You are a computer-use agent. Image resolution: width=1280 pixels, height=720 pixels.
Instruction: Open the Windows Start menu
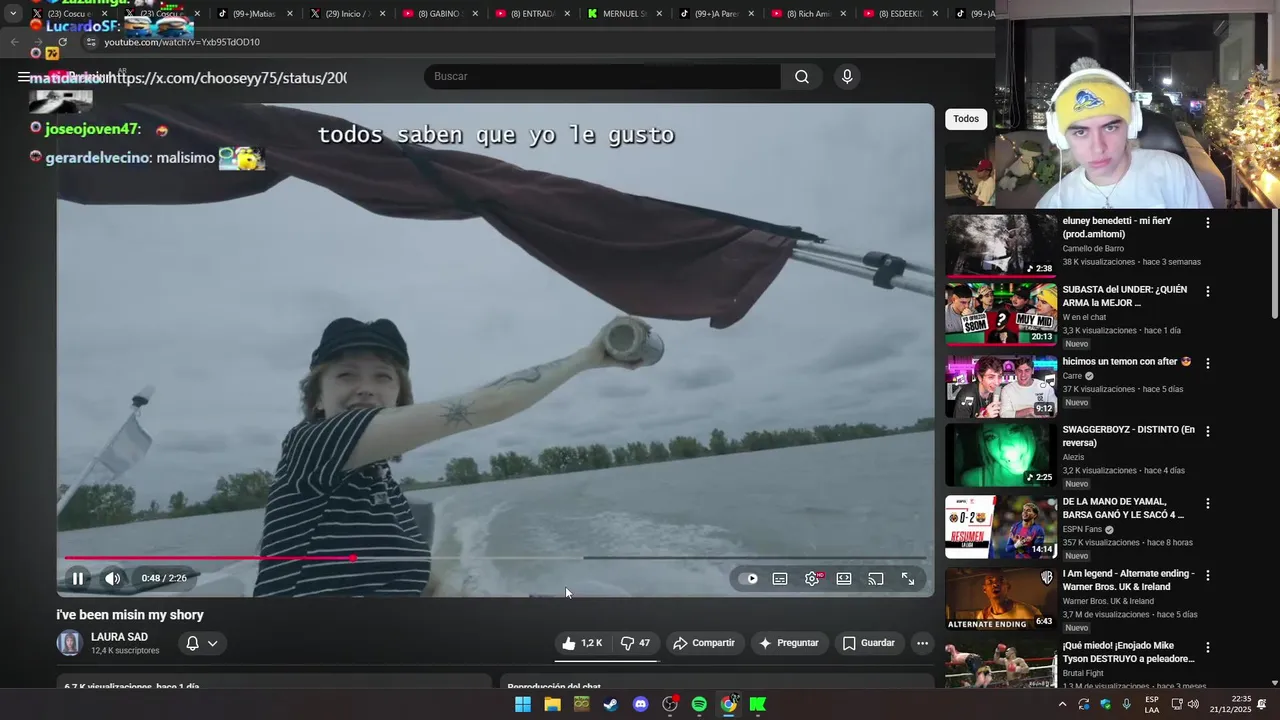[x=523, y=704]
